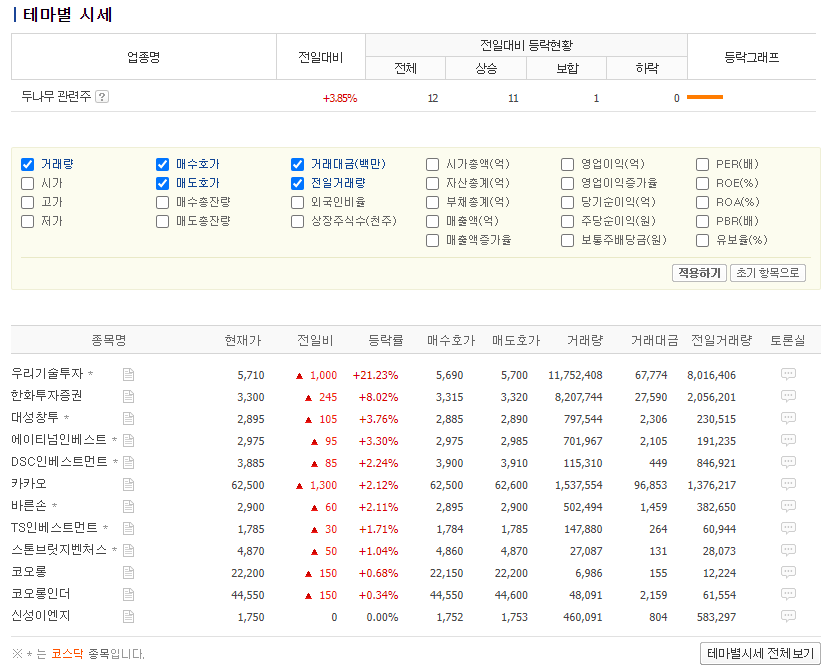The height and width of the screenshot is (669, 828).
Task: Click the 코스닥 text in the footnote
Action: [67, 654]
